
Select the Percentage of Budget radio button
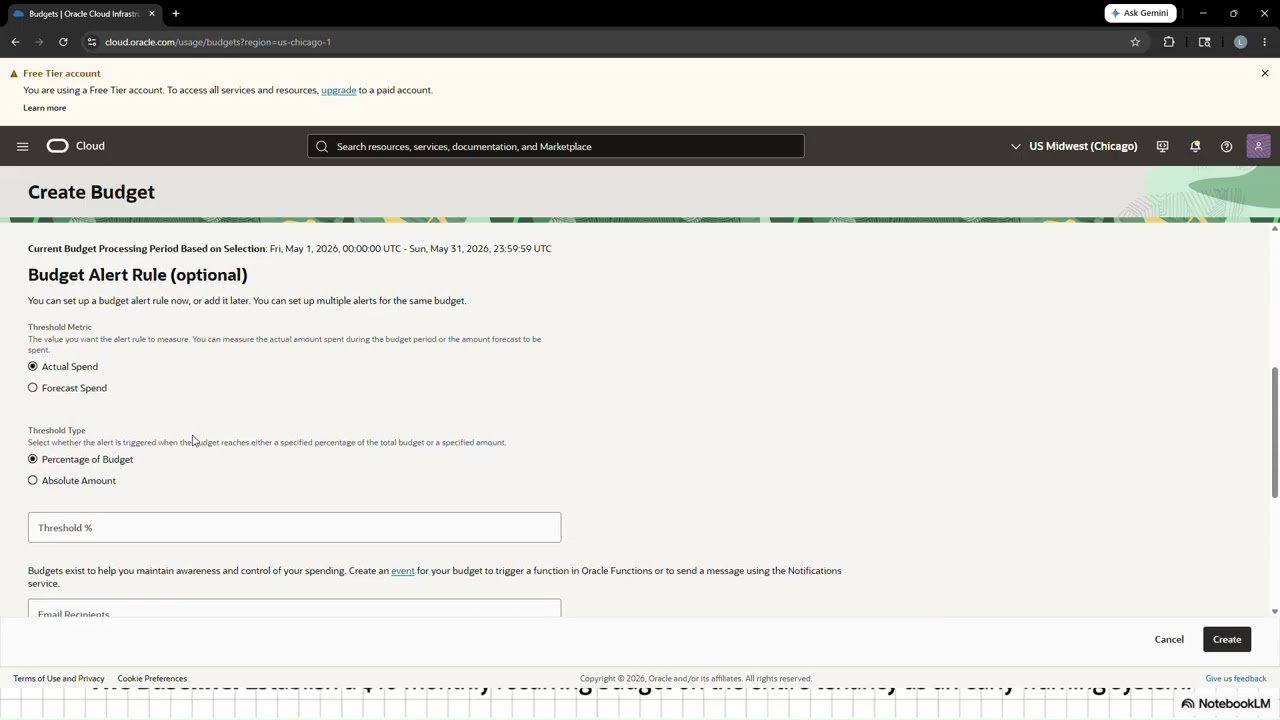tap(33, 459)
